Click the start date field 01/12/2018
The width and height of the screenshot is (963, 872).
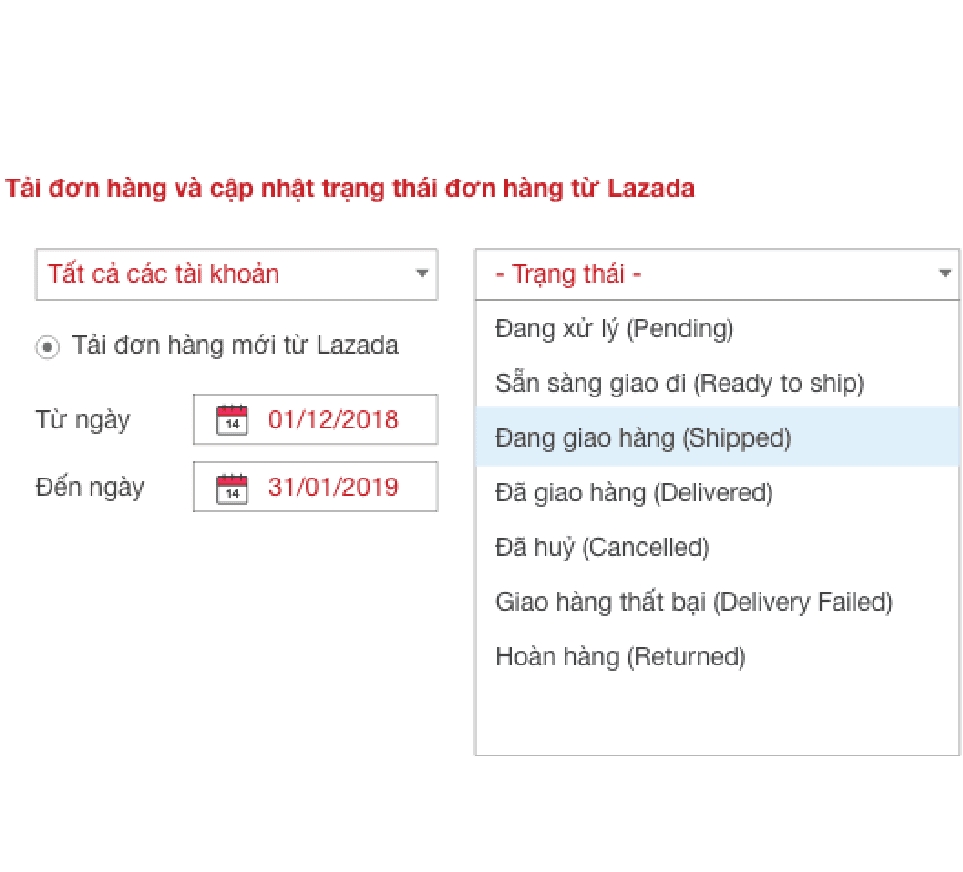pyautogui.click(x=333, y=419)
